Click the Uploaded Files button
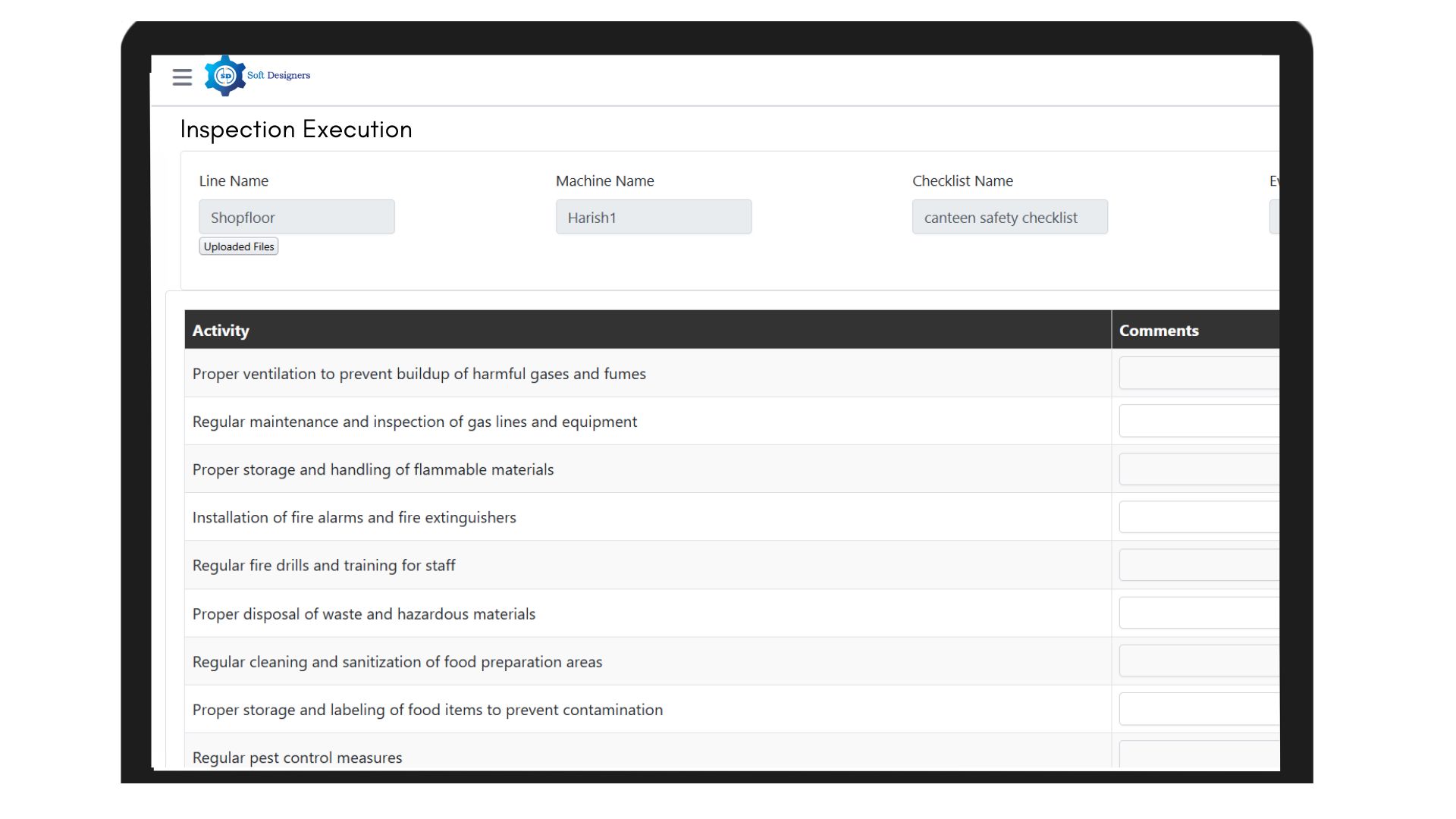 (238, 246)
